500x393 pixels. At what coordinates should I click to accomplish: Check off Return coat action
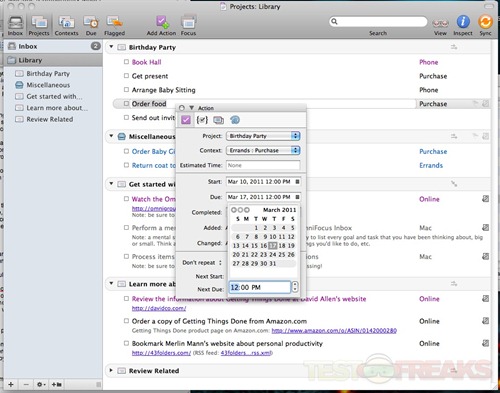coord(126,165)
